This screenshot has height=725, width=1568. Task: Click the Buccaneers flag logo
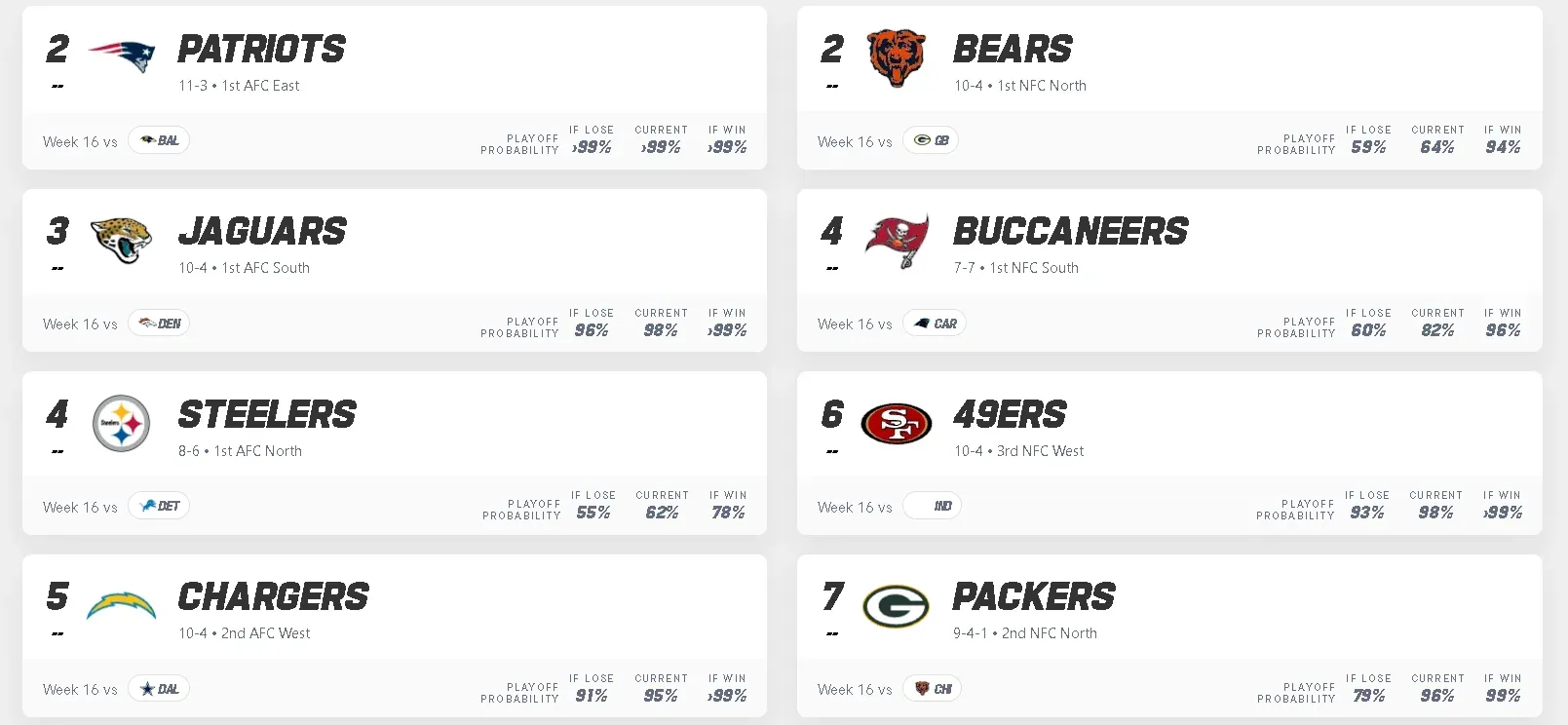click(897, 241)
